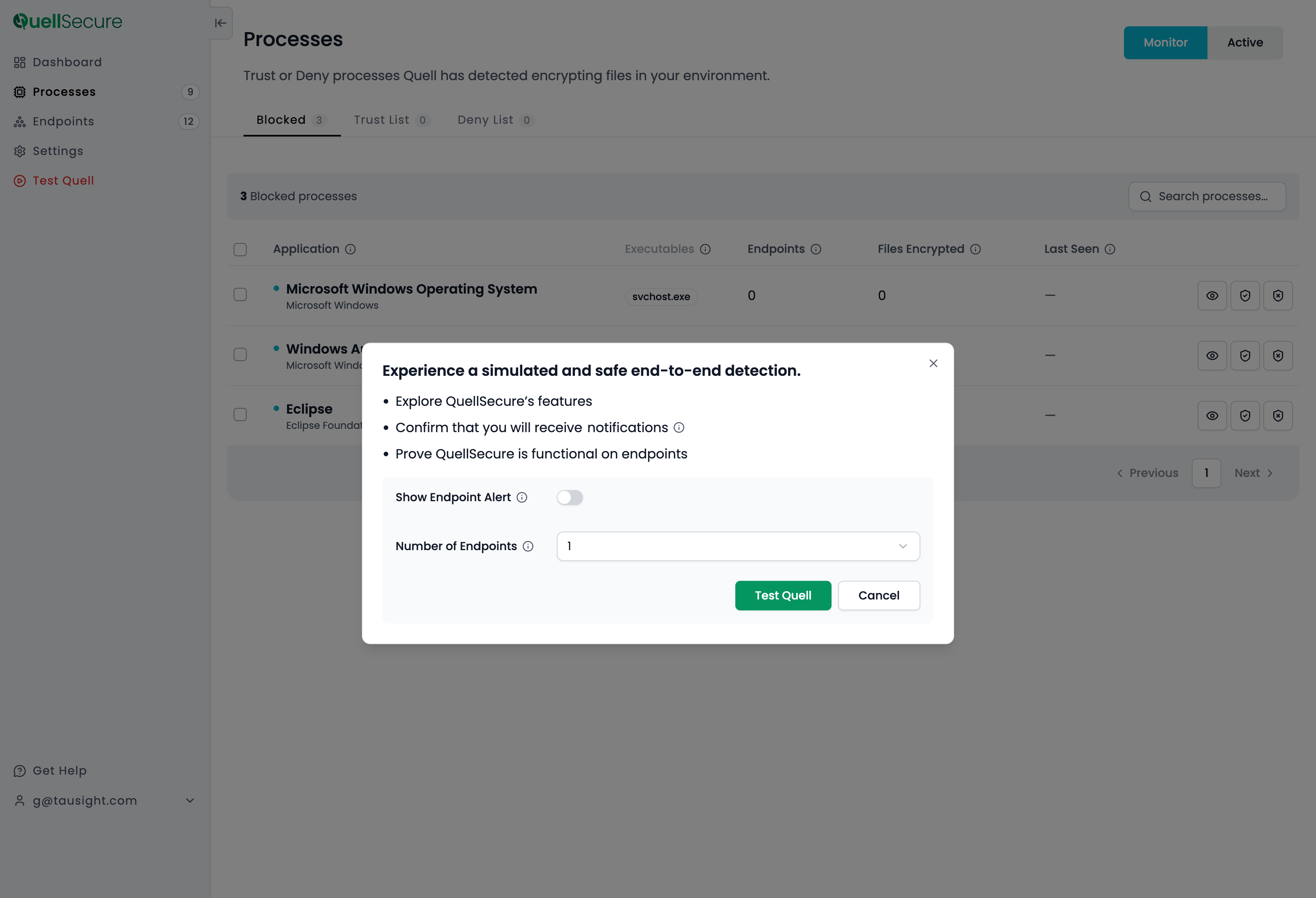Click the info icon beside Show Endpoint Alert

[x=522, y=497]
